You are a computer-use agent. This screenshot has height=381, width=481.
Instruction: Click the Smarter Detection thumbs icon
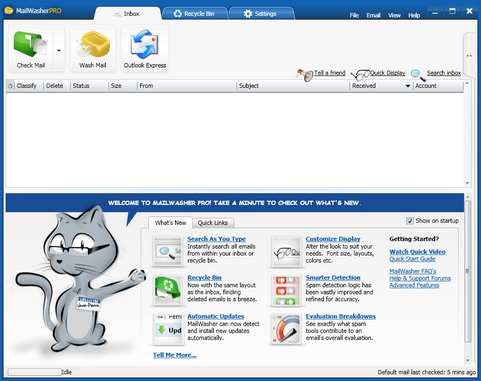point(286,290)
